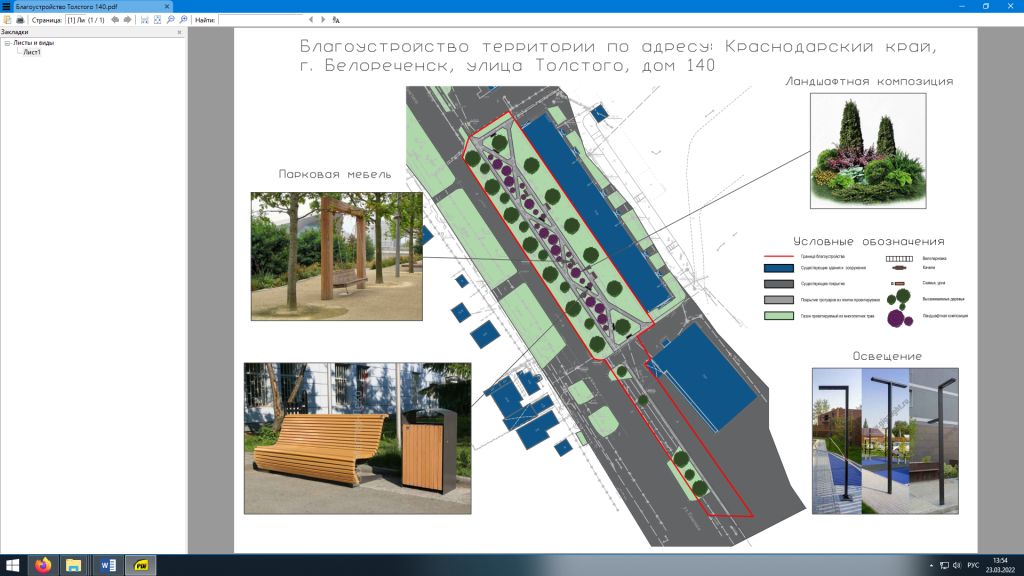Go to previous page arrow

click(x=114, y=19)
